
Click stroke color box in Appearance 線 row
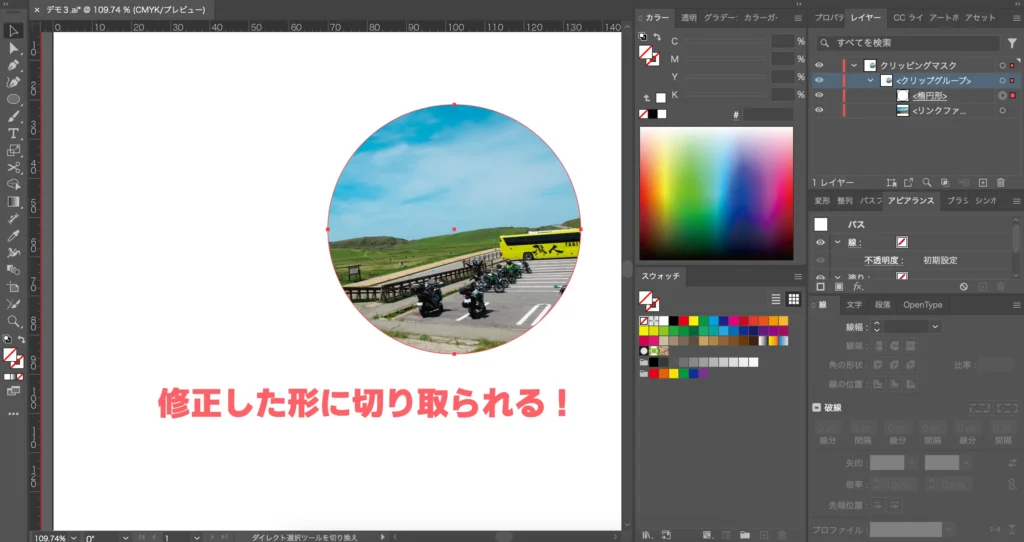[x=902, y=242]
